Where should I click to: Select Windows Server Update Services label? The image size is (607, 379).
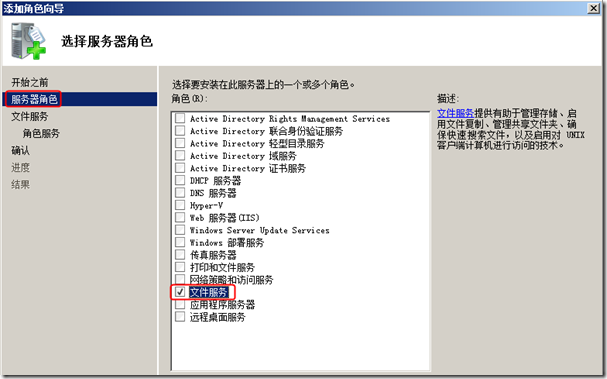(x=259, y=230)
